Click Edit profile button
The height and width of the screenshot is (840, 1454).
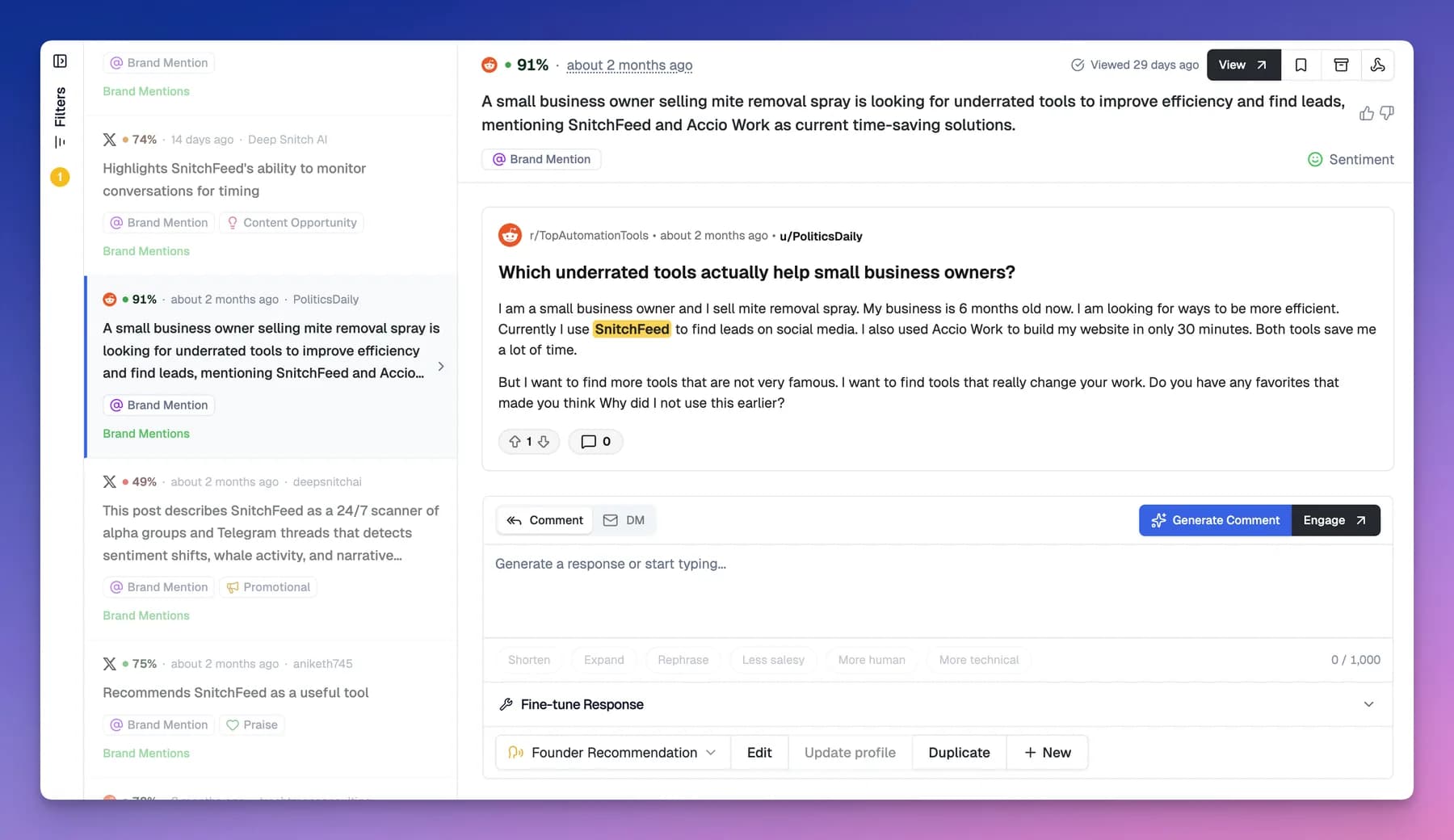click(759, 753)
